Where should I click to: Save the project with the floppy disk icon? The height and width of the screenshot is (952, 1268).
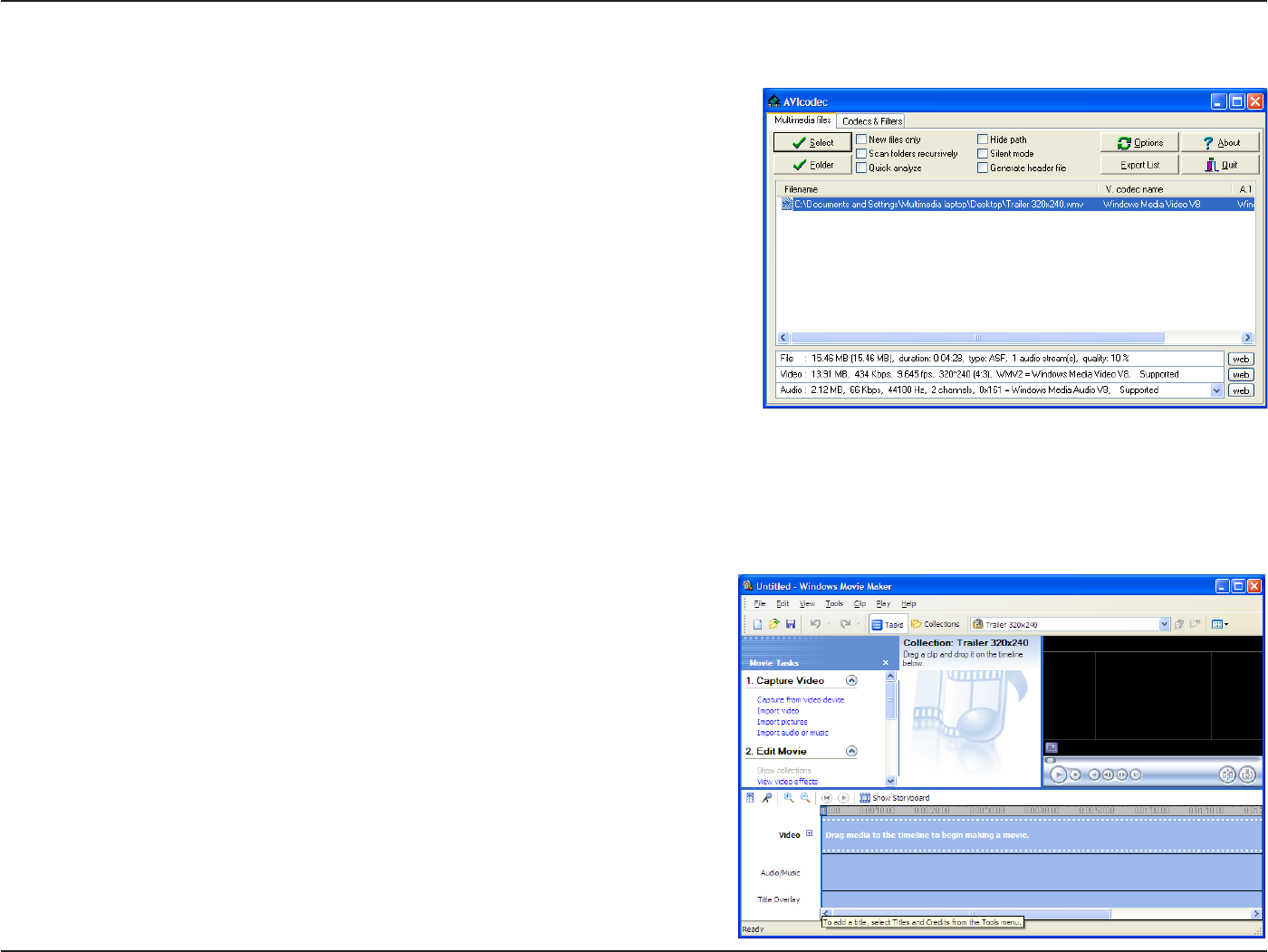[791, 624]
